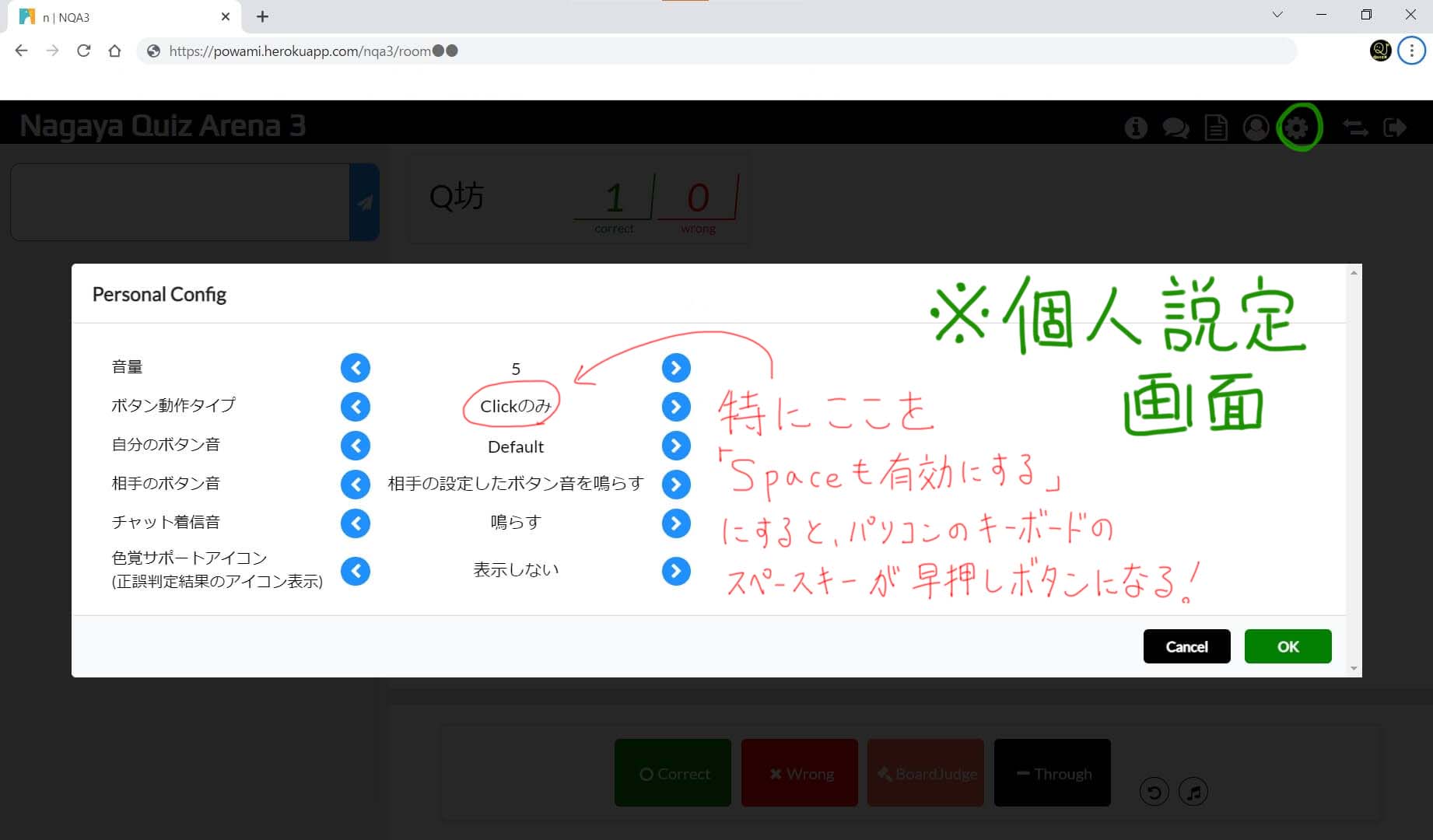Click the user profile icon
This screenshot has height=840, width=1433.
pyautogui.click(x=1256, y=128)
